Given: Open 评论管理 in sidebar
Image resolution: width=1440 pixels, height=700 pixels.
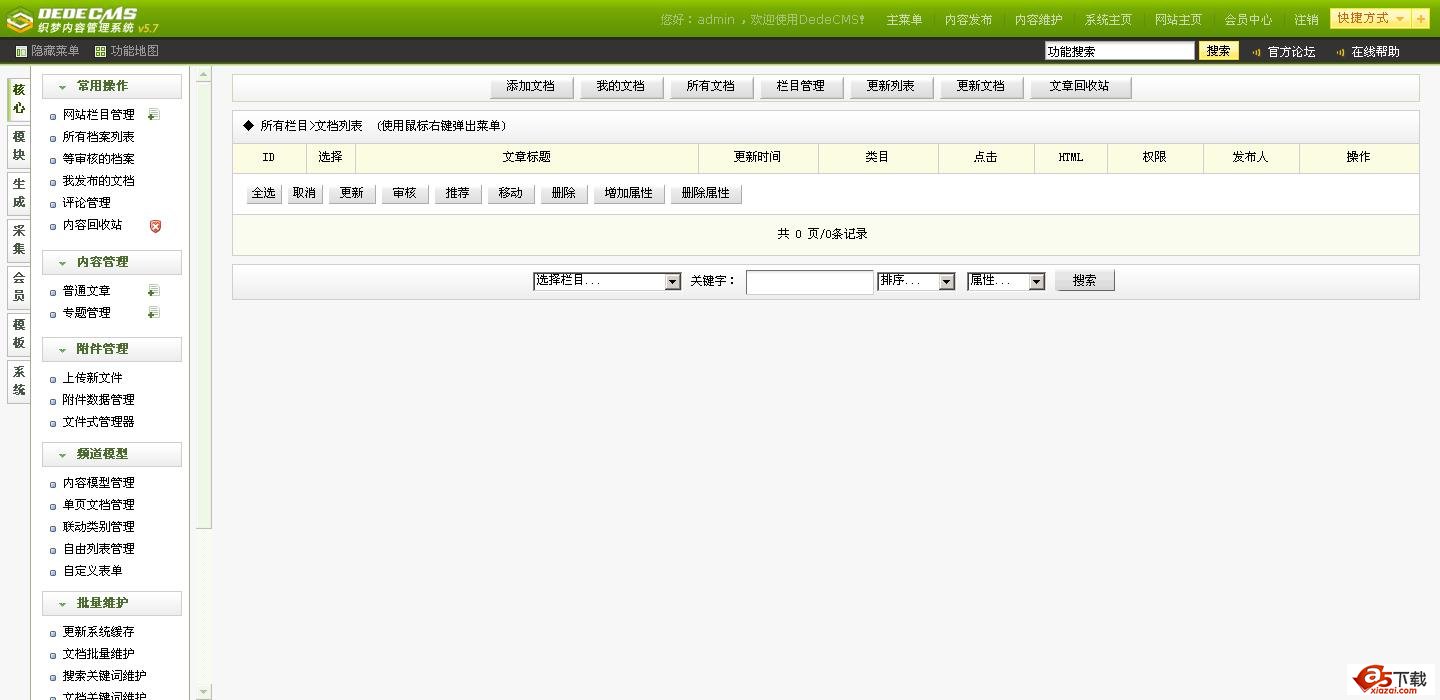Looking at the screenshot, I should tap(86, 204).
